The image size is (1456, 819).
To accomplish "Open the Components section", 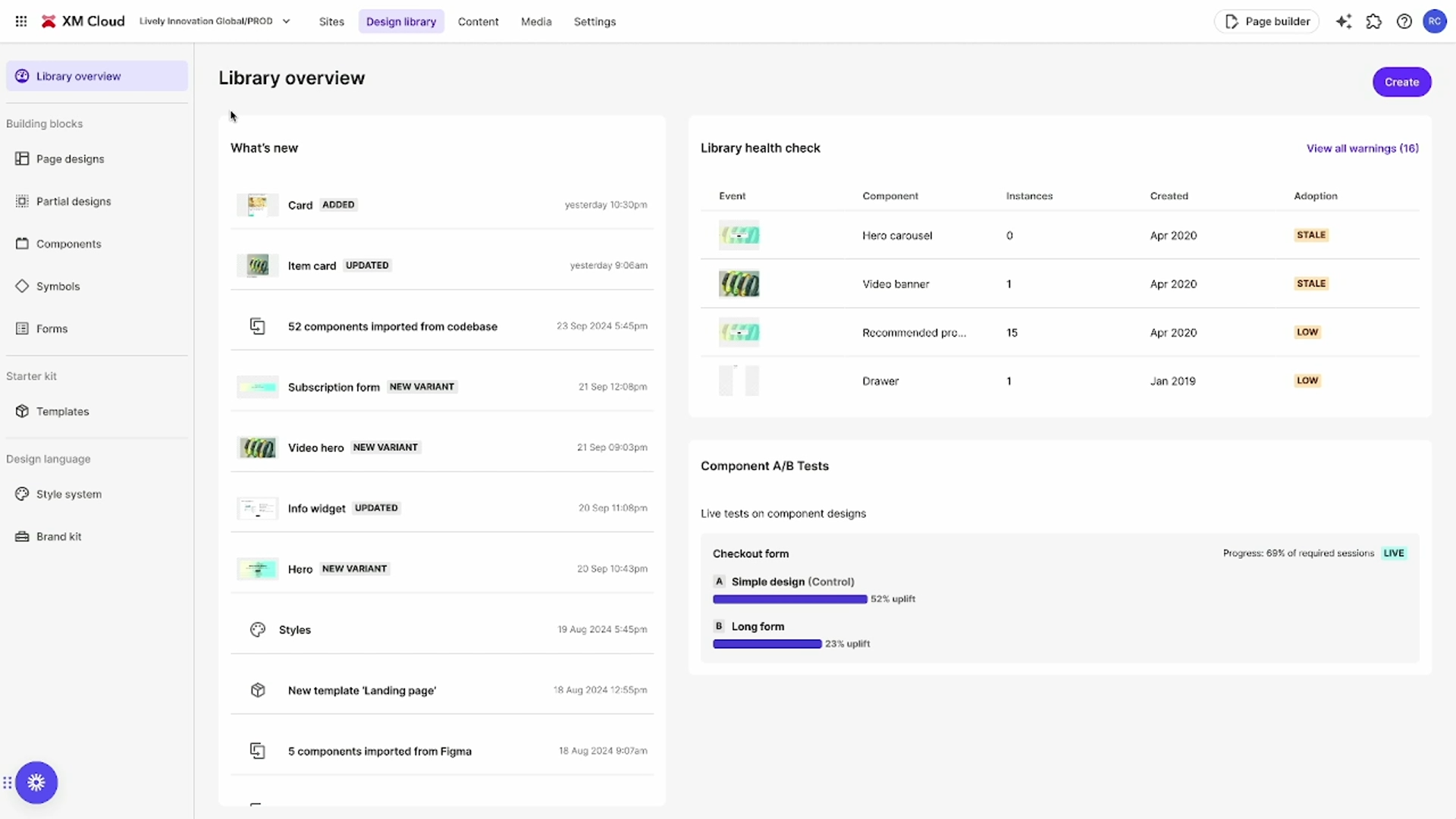I will [x=69, y=243].
